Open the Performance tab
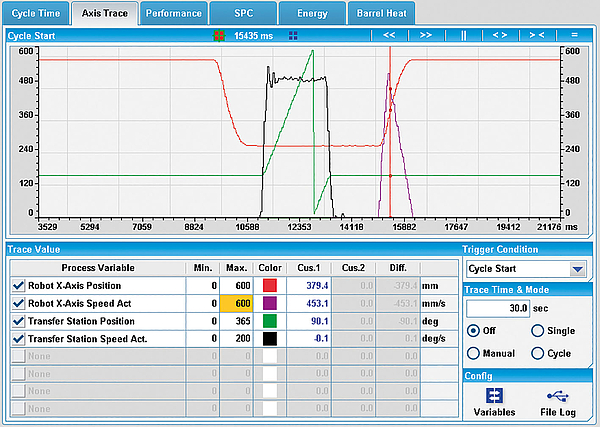The width and height of the screenshot is (600, 427). pyautogui.click(x=173, y=13)
